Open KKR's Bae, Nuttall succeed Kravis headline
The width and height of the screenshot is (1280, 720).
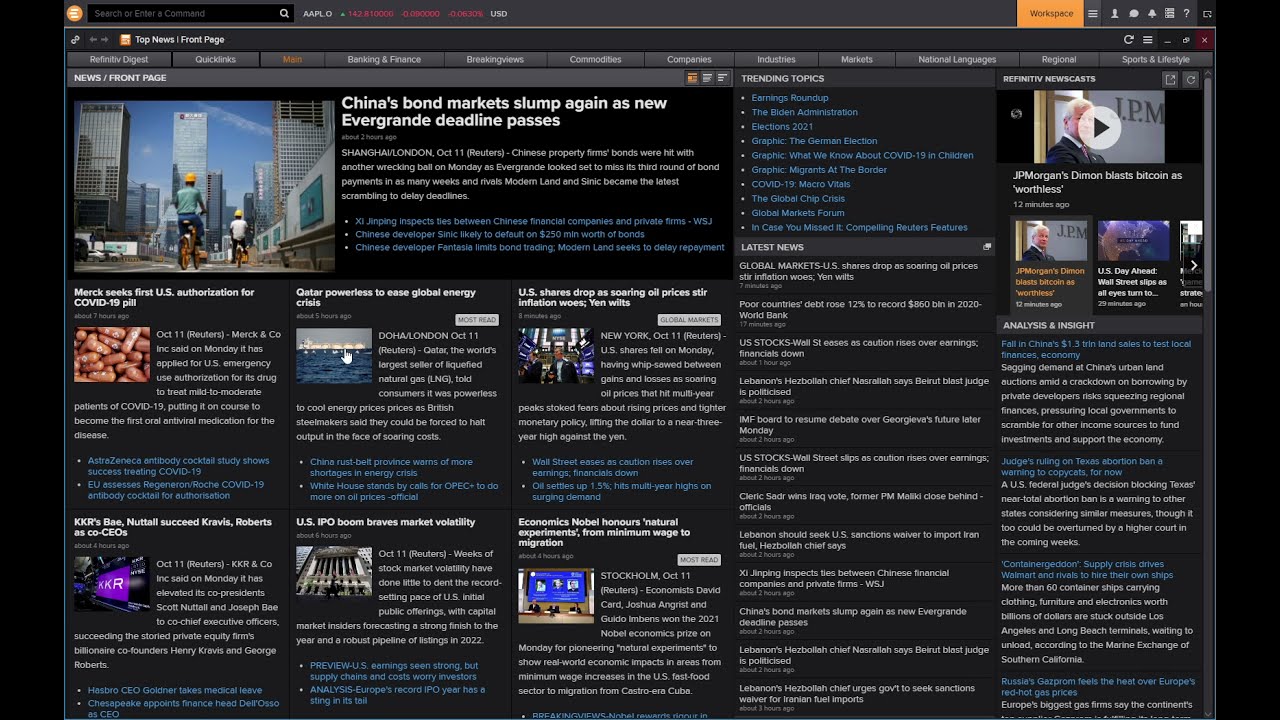[x=173, y=527]
